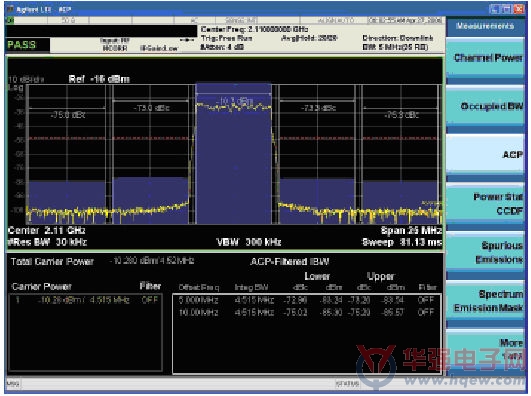This screenshot has width=531, height=396.
Task: Choose the ACP measurement softkey
Action: [486, 154]
